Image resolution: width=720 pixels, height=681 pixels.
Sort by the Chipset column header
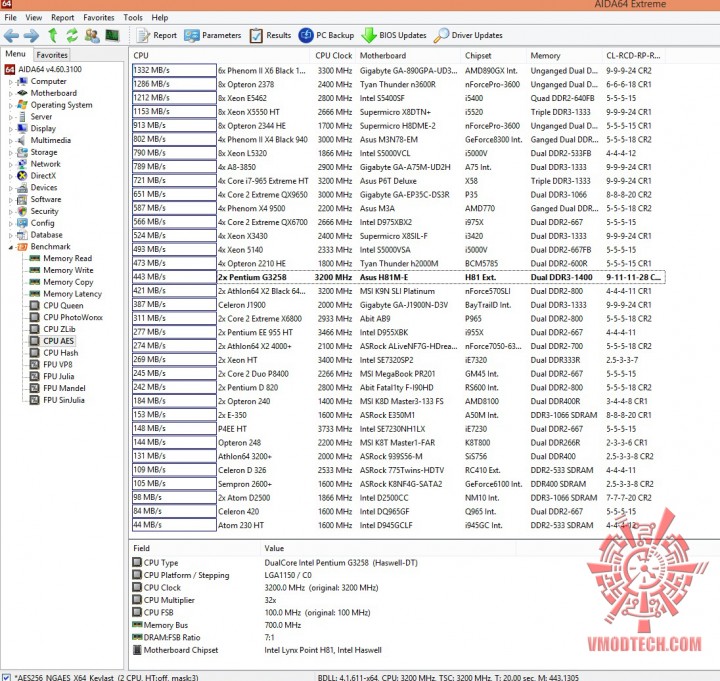494,56
